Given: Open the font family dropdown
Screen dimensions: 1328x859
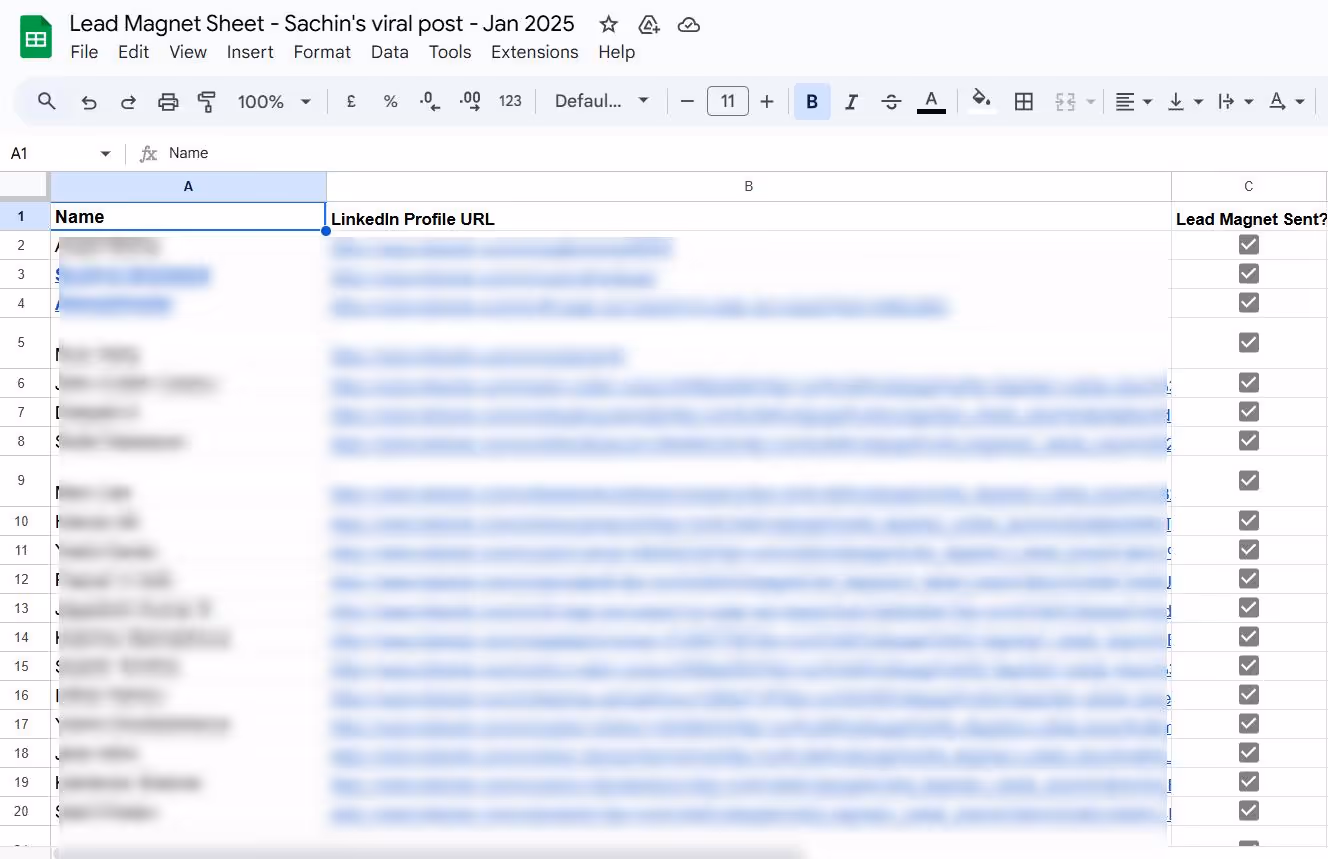Looking at the screenshot, I should pos(600,101).
